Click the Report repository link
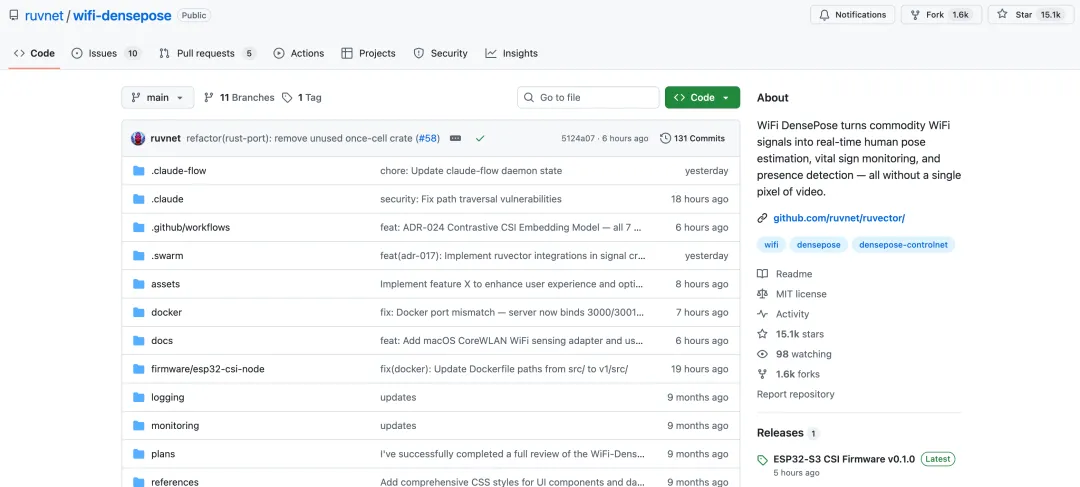1080x487 pixels. coord(795,394)
